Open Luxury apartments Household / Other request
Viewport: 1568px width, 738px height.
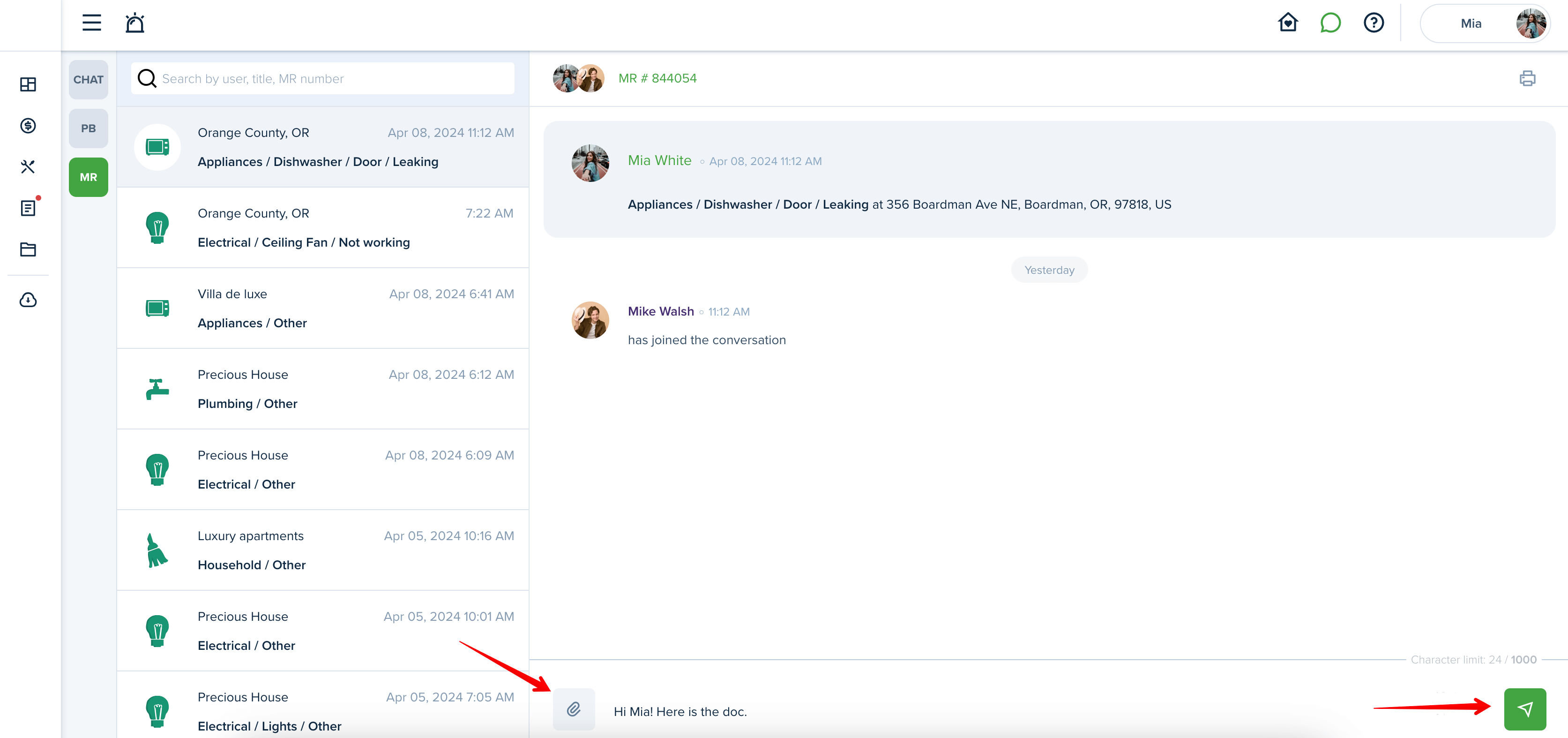(323, 550)
